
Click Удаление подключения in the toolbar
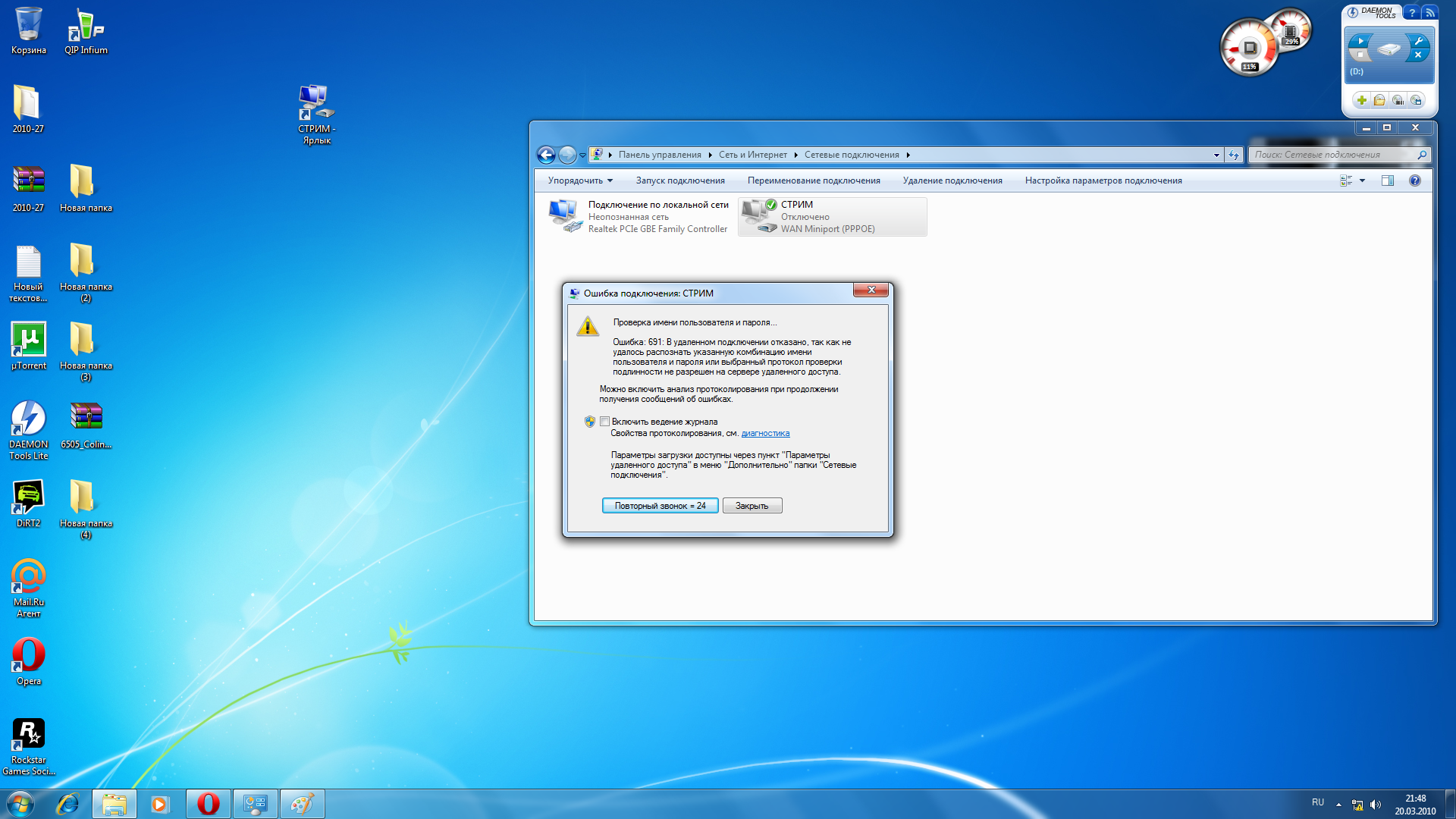(952, 180)
